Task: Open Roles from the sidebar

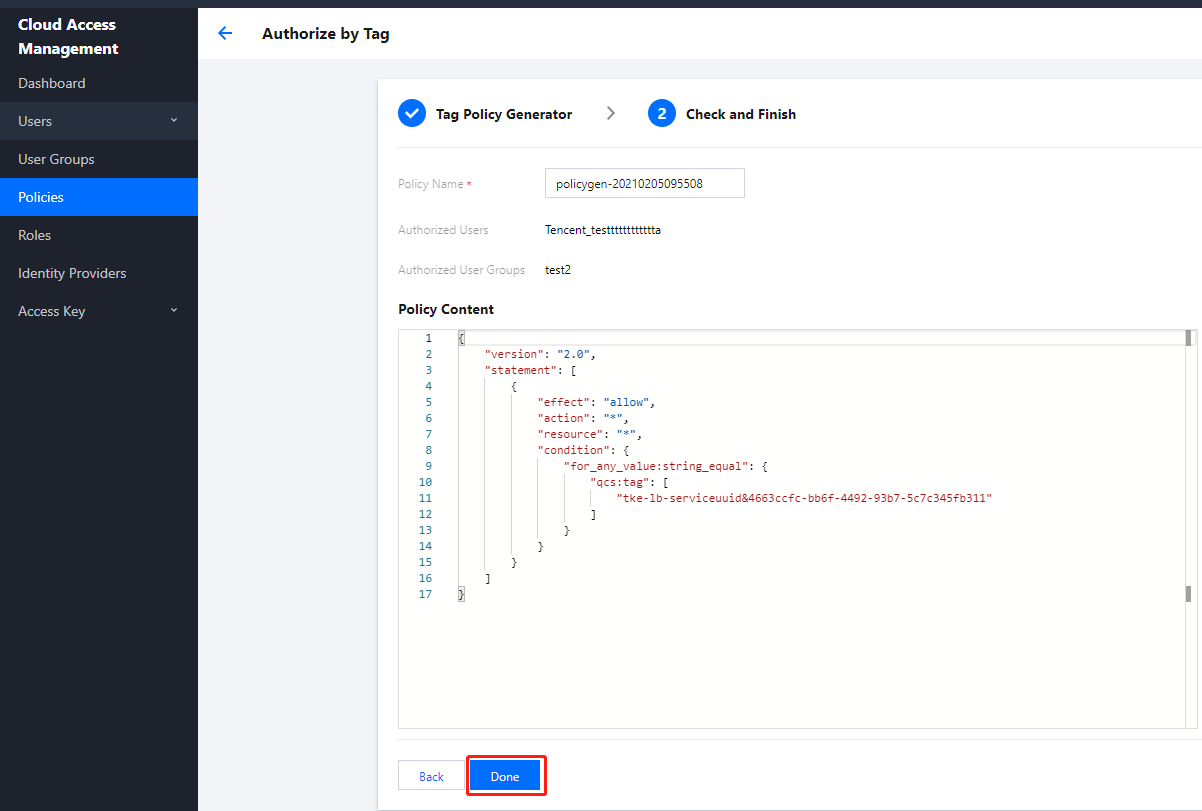Action: [35, 235]
